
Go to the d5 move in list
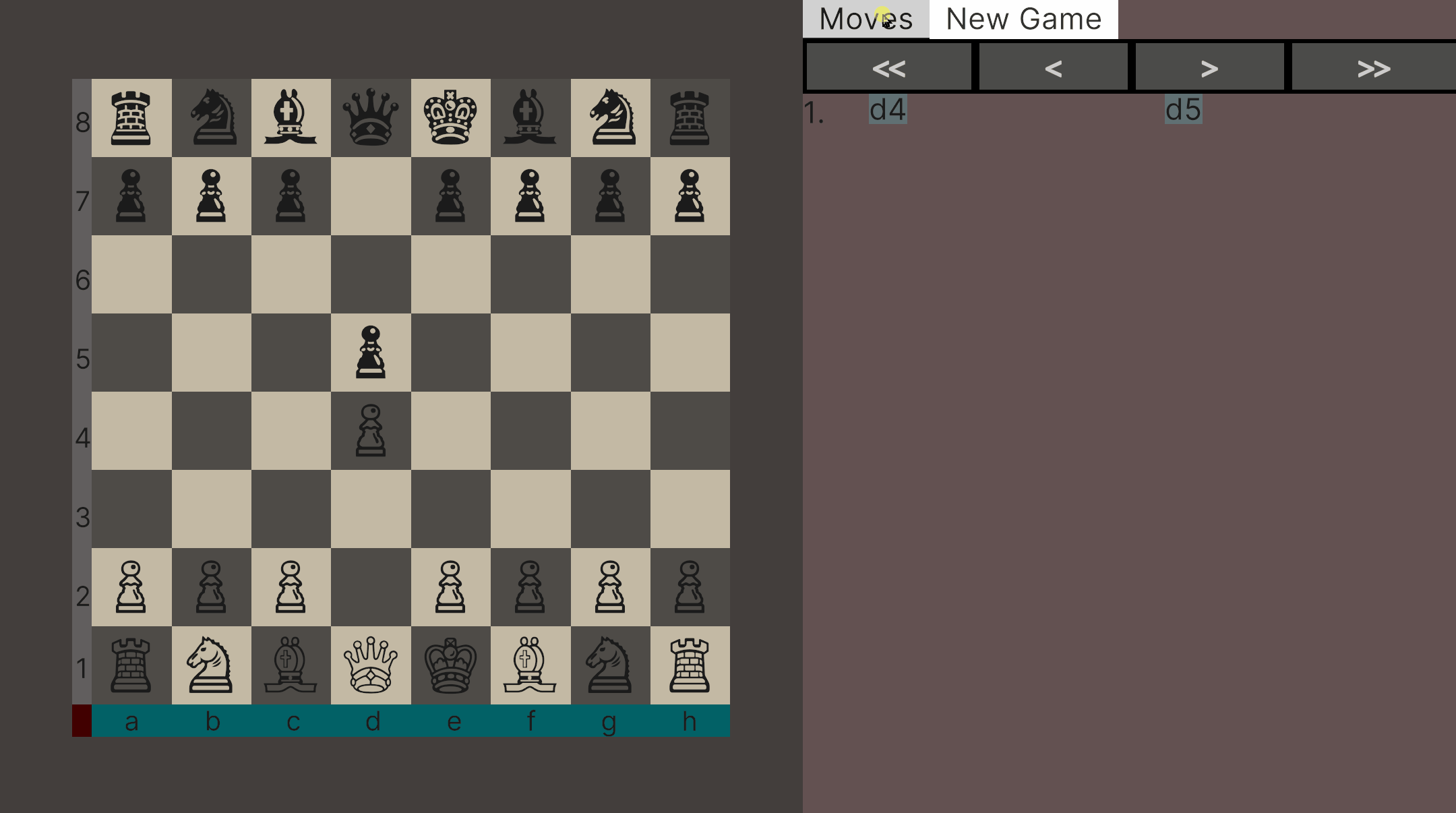[x=1183, y=110]
